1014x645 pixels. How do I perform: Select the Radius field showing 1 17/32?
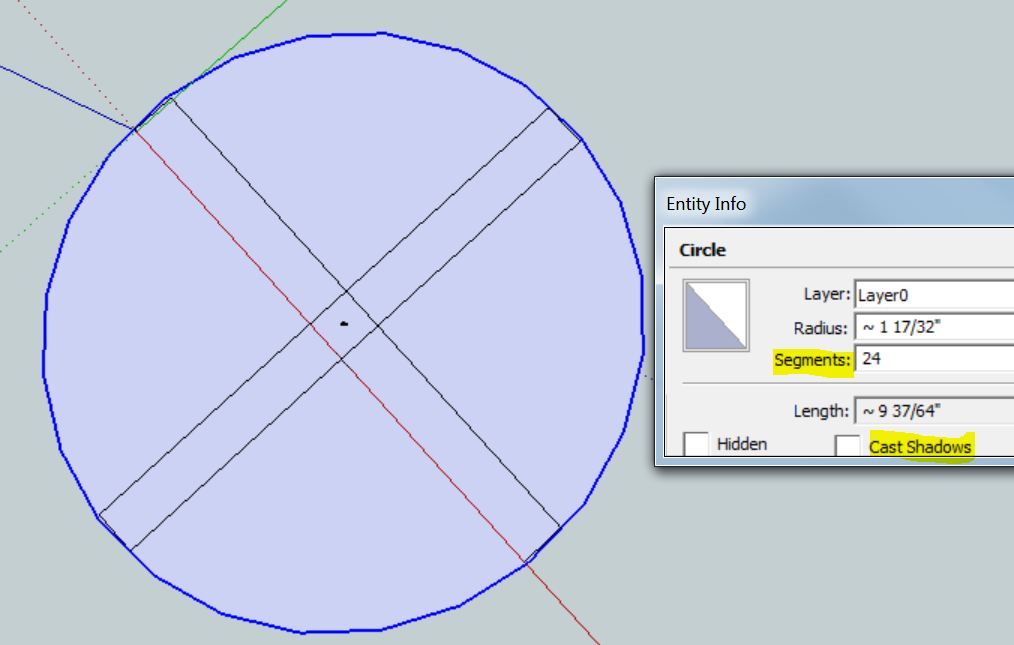(930, 326)
